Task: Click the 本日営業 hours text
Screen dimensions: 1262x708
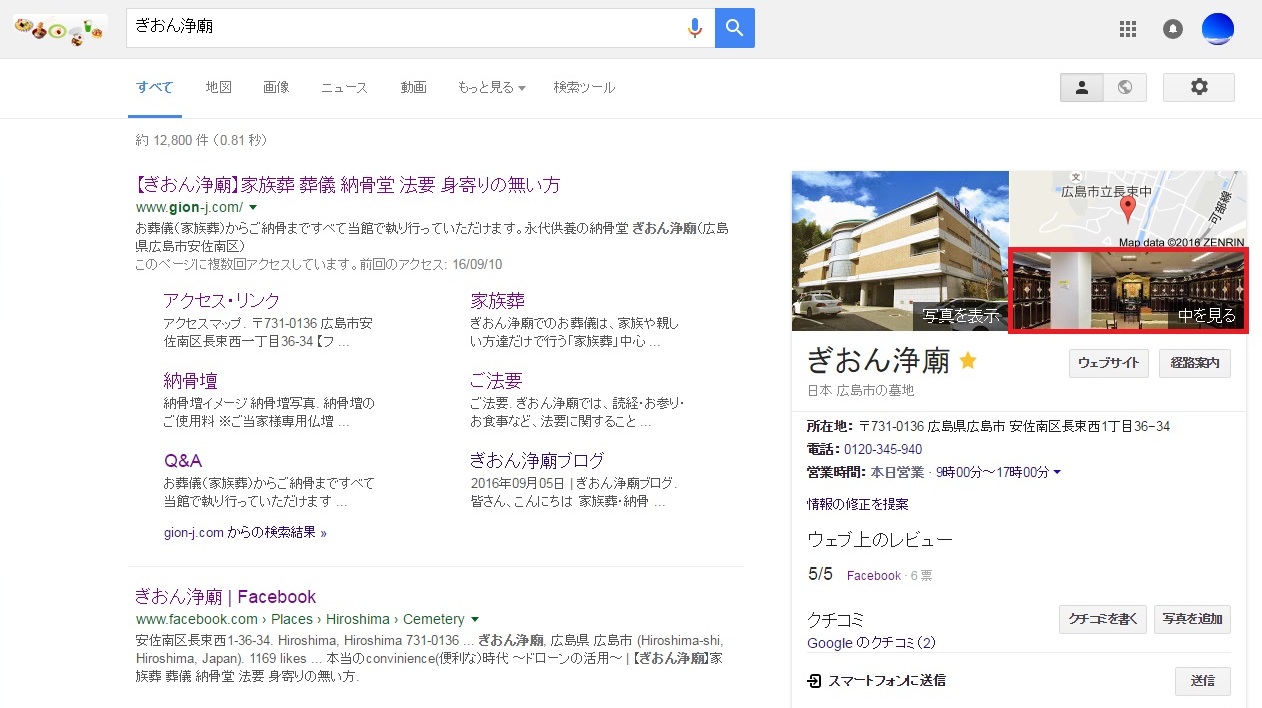Action: click(x=898, y=472)
